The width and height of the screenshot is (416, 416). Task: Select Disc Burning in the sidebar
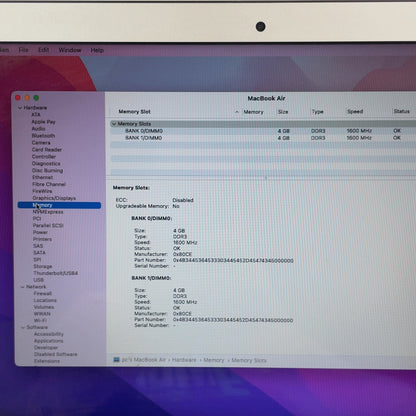click(47, 170)
